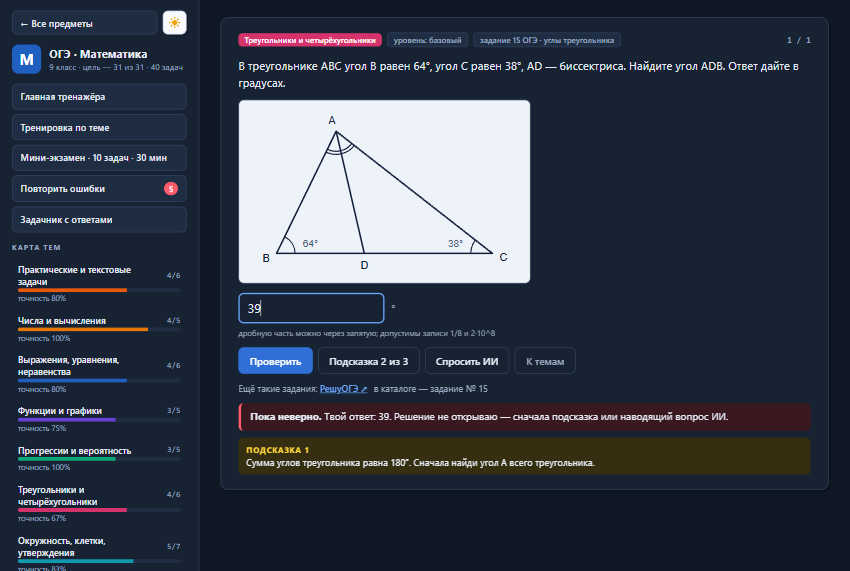Click the ОГЭ · Математика heading

click(x=98, y=54)
